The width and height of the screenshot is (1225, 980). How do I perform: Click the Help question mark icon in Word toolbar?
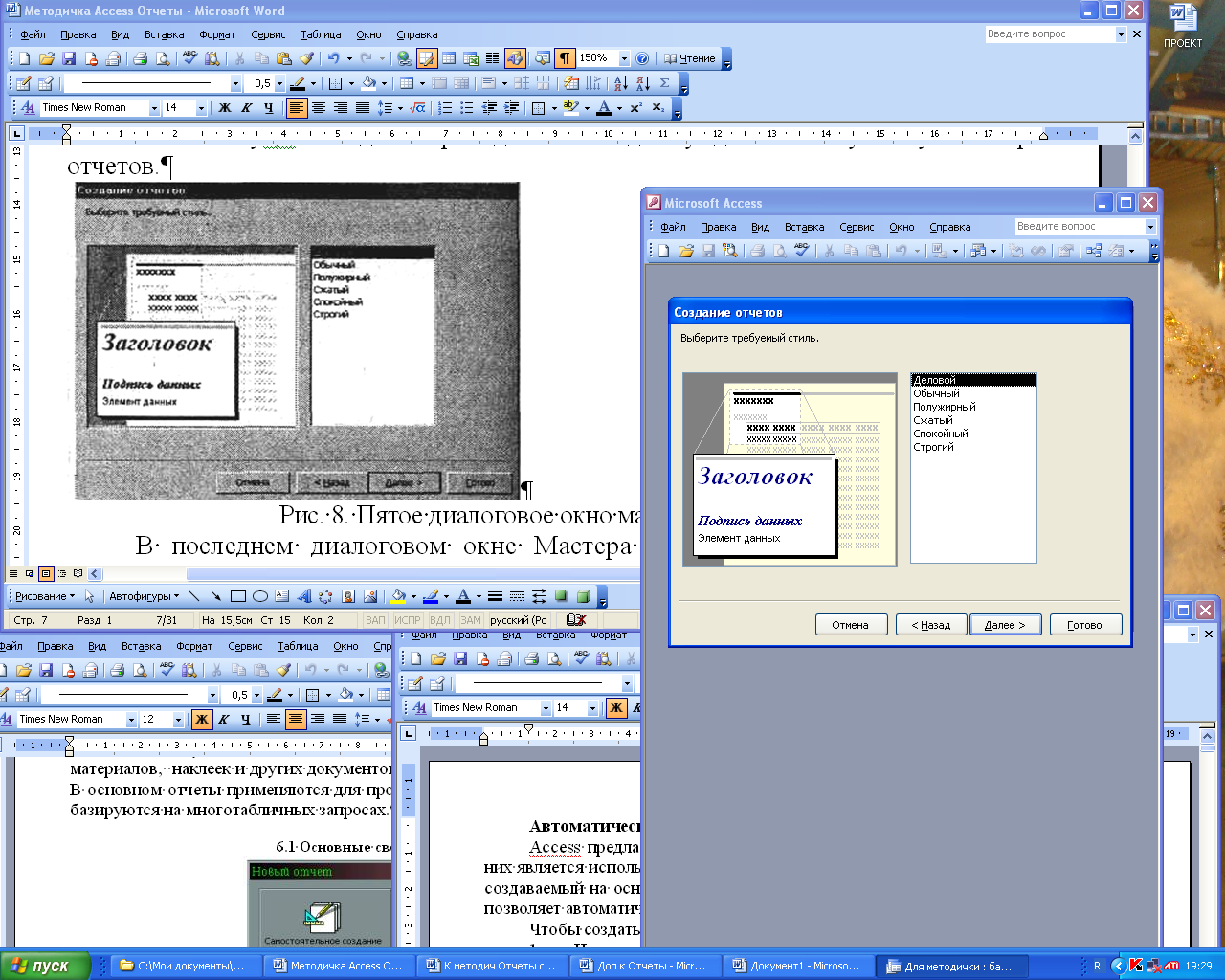642,58
